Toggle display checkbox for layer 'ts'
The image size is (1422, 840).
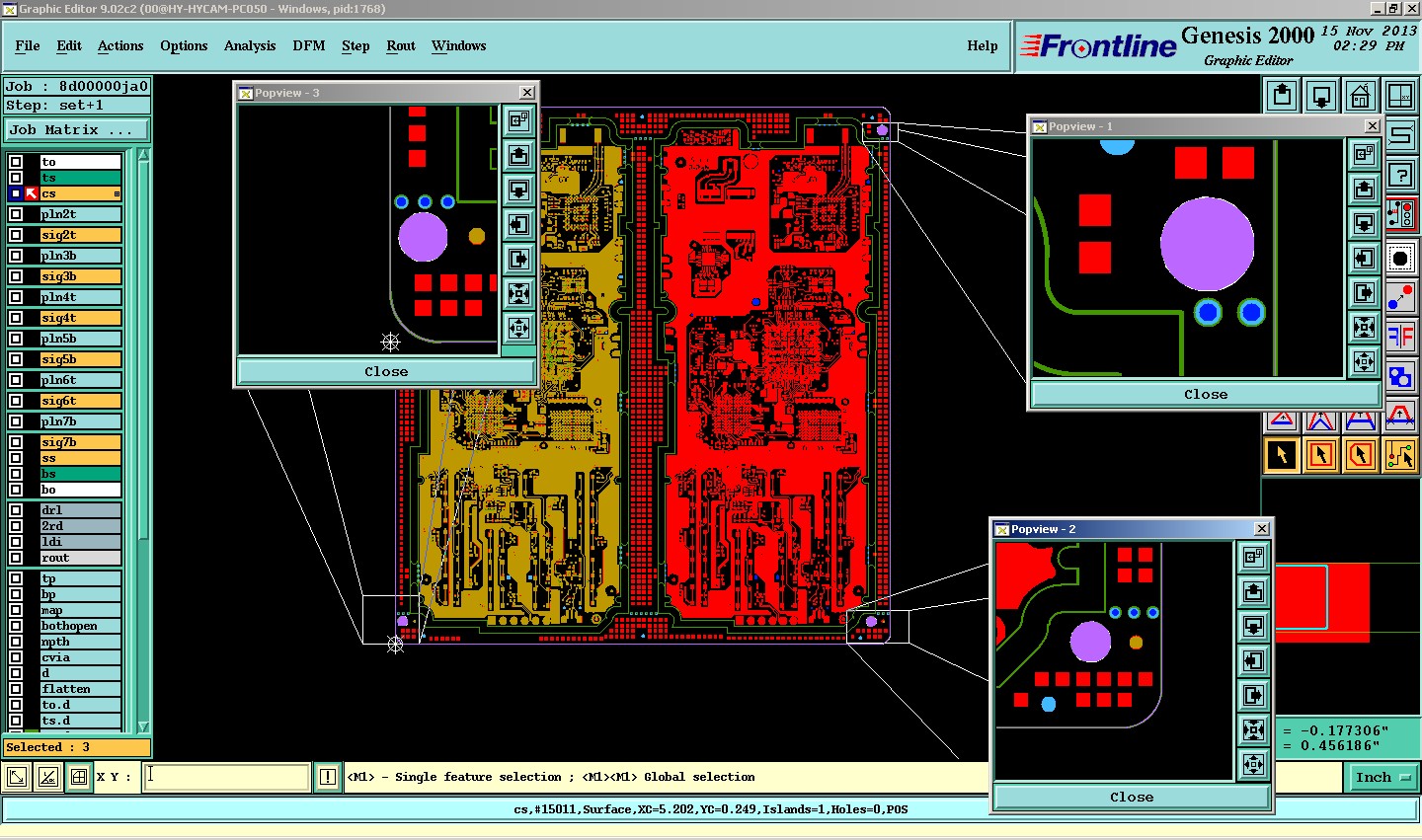[16, 178]
